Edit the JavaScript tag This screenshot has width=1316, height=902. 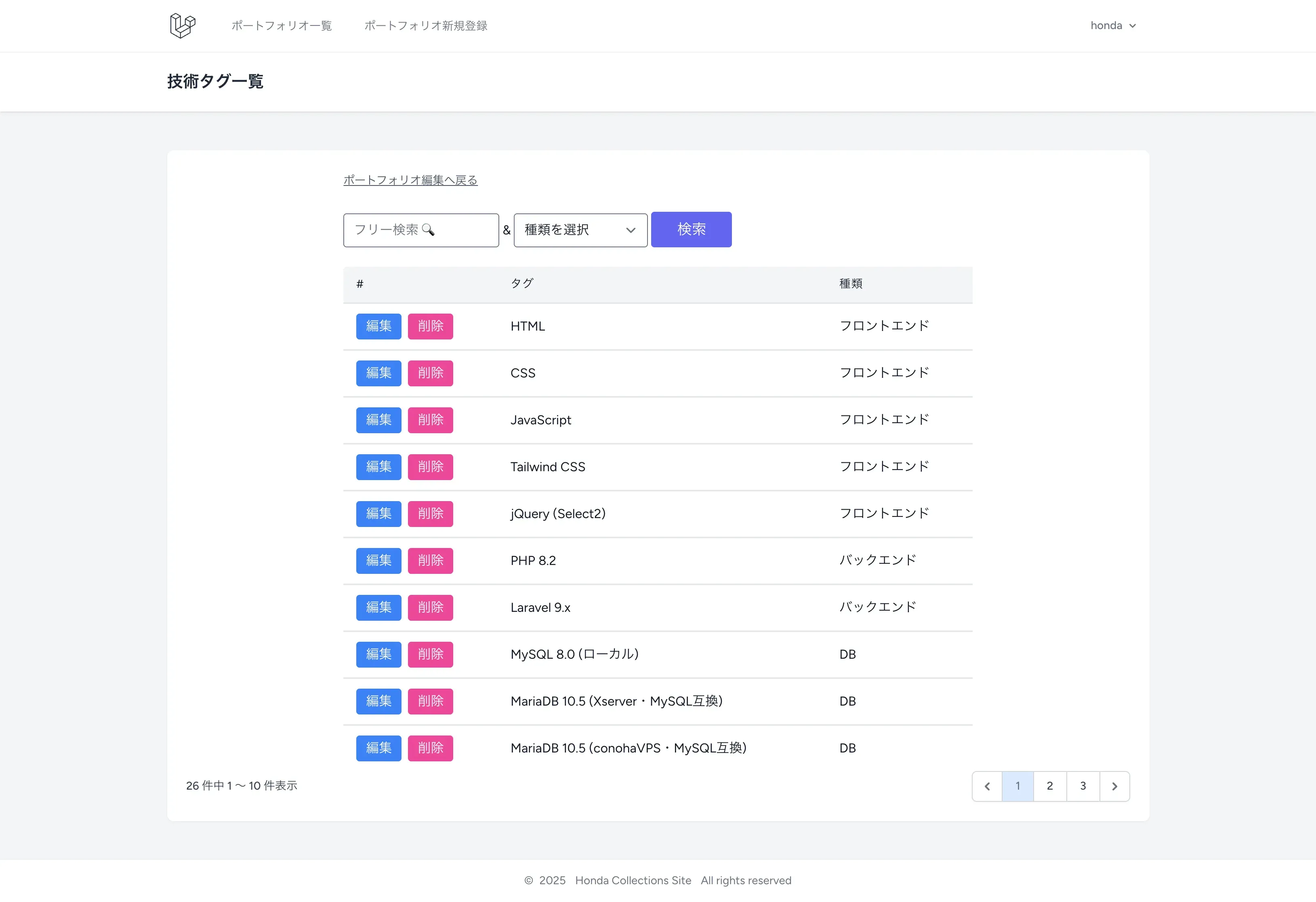click(378, 420)
